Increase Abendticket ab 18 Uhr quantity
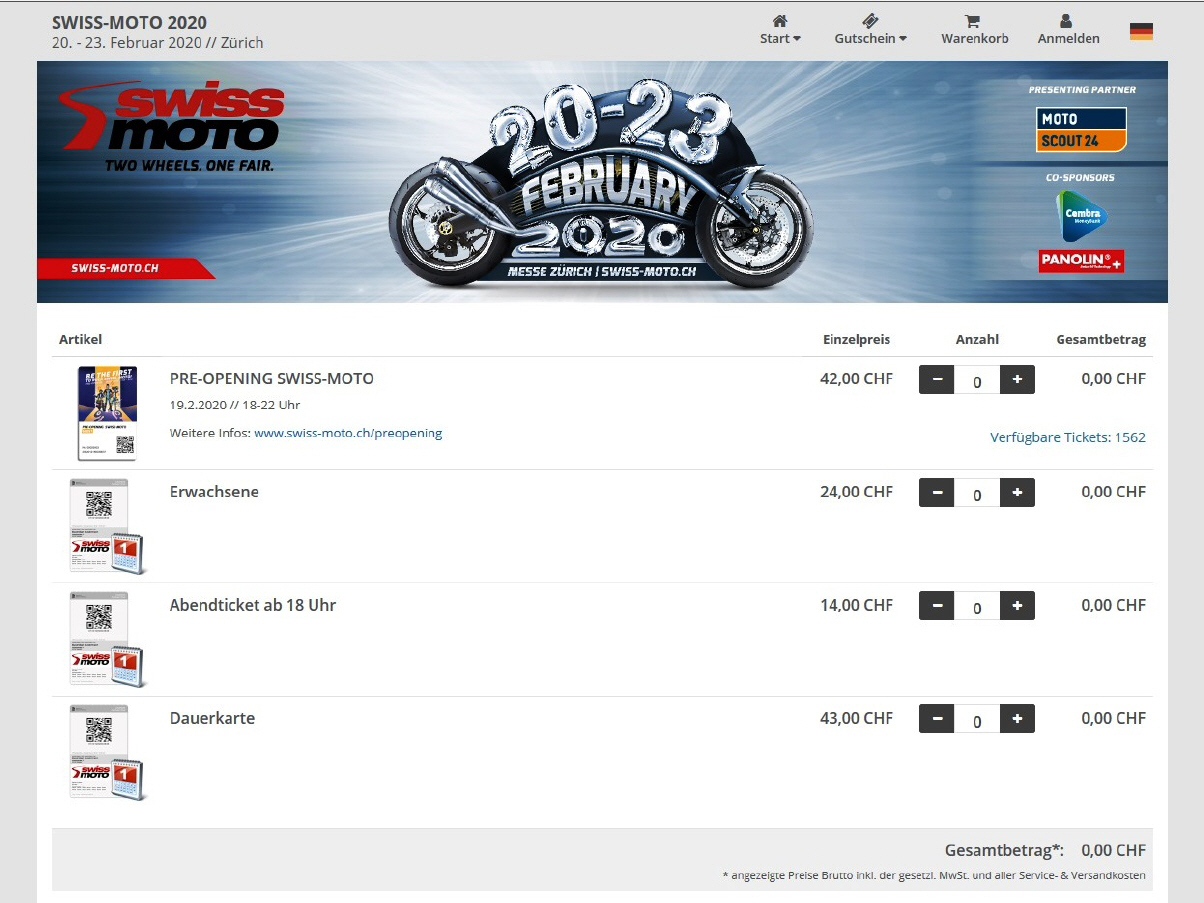The image size is (1204, 903). (x=1017, y=606)
